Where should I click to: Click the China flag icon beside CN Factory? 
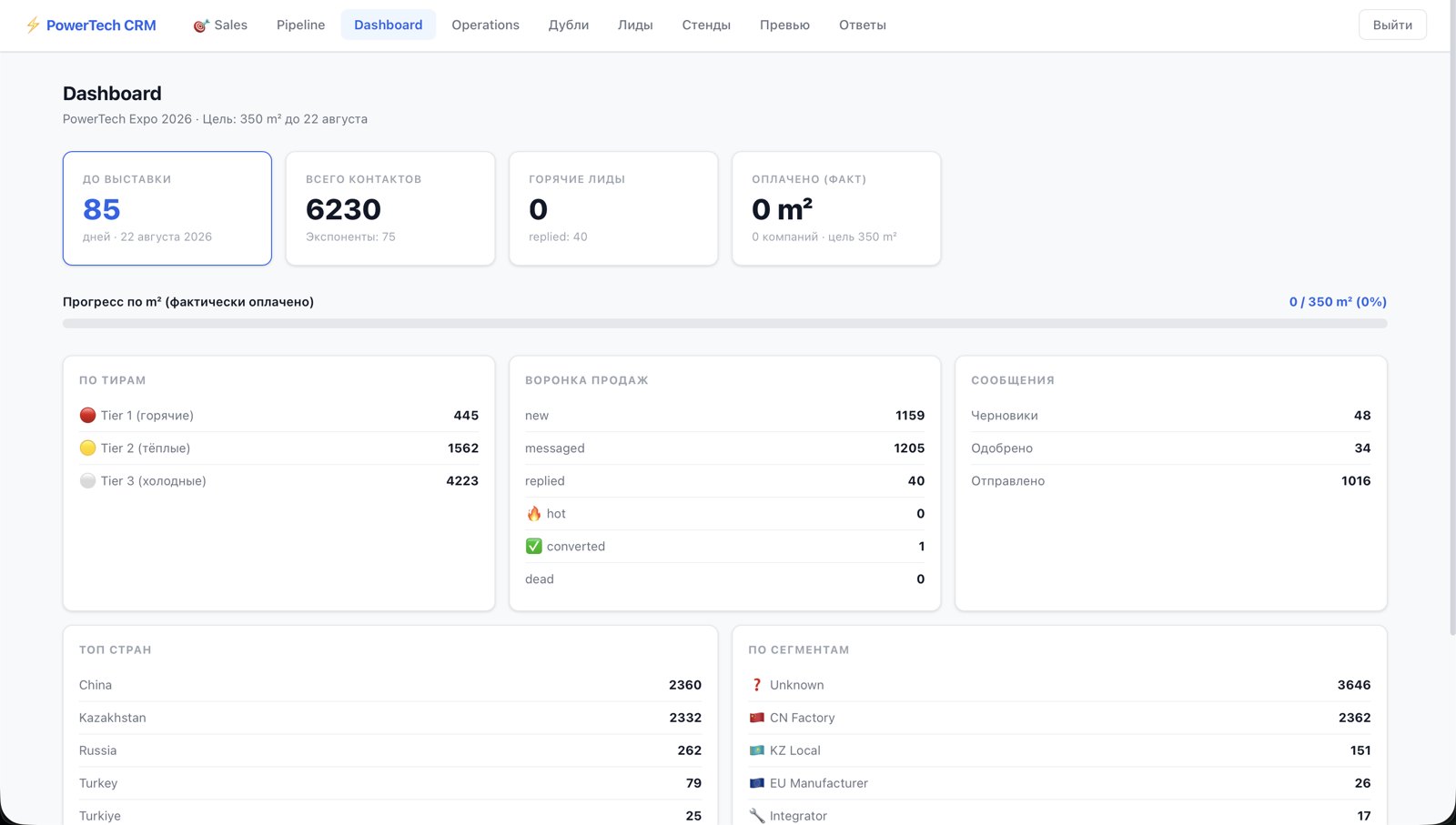[756, 718]
